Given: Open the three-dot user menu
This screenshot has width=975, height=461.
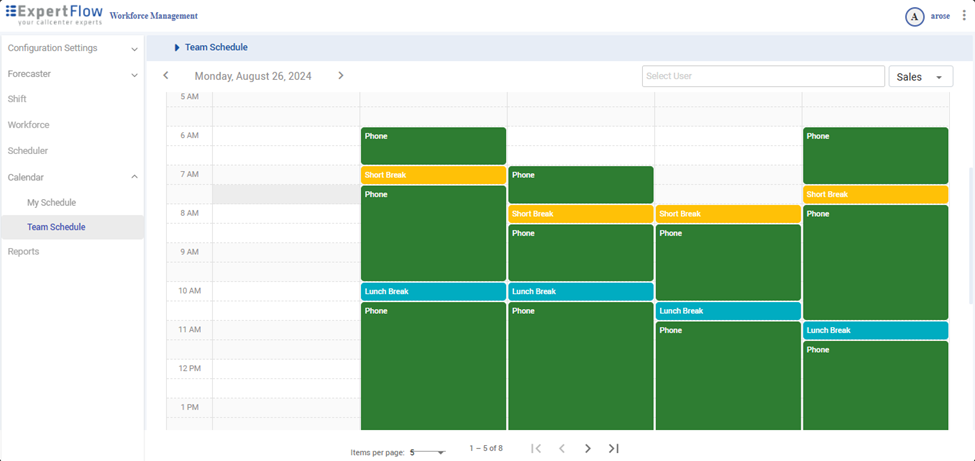Looking at the screenshot, I should pos(964,16).
